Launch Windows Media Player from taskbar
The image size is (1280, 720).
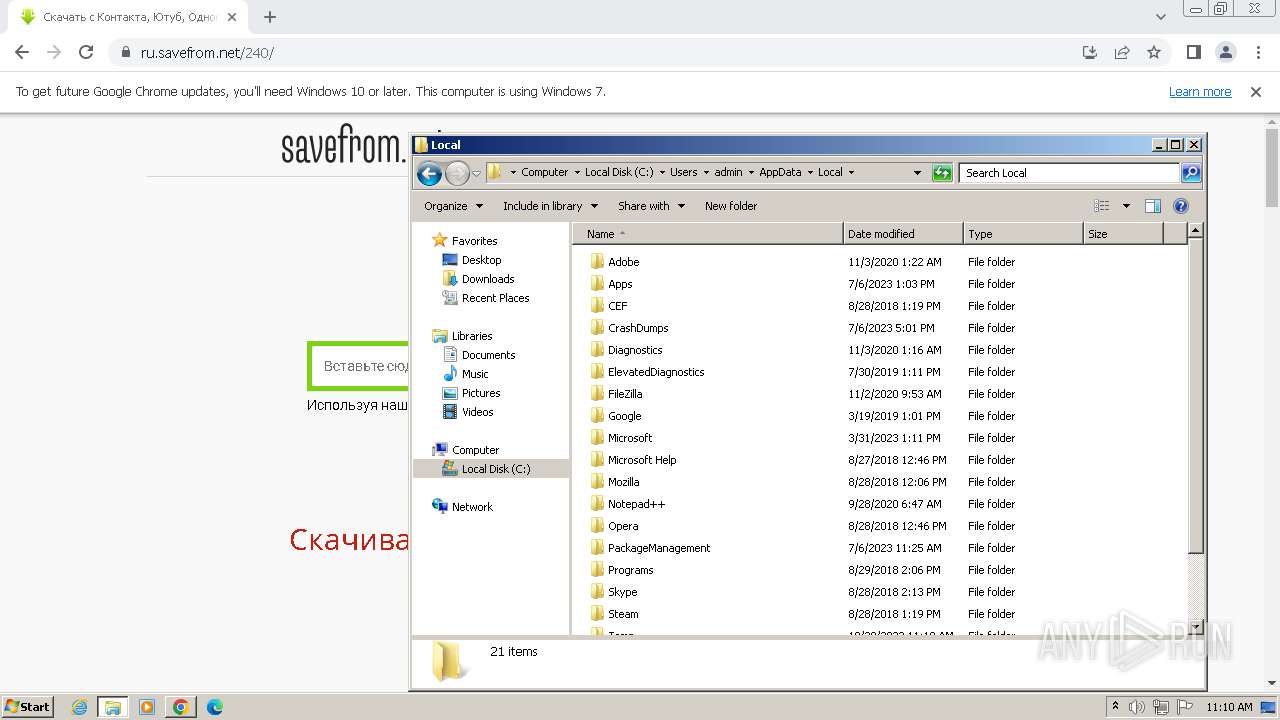(147, 707)
